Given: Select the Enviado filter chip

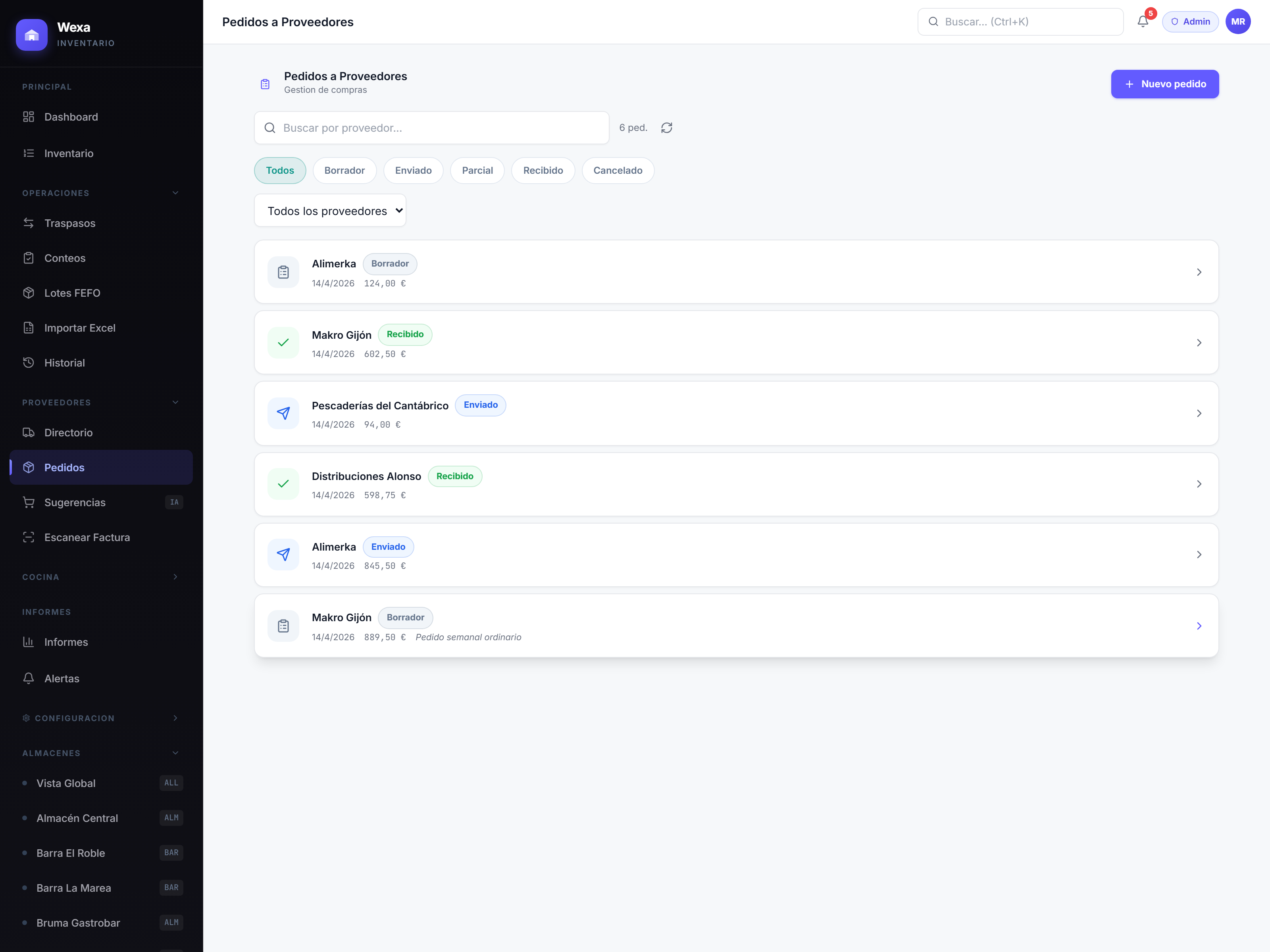Looking at the screenshot, I should [x=414, y=171].
